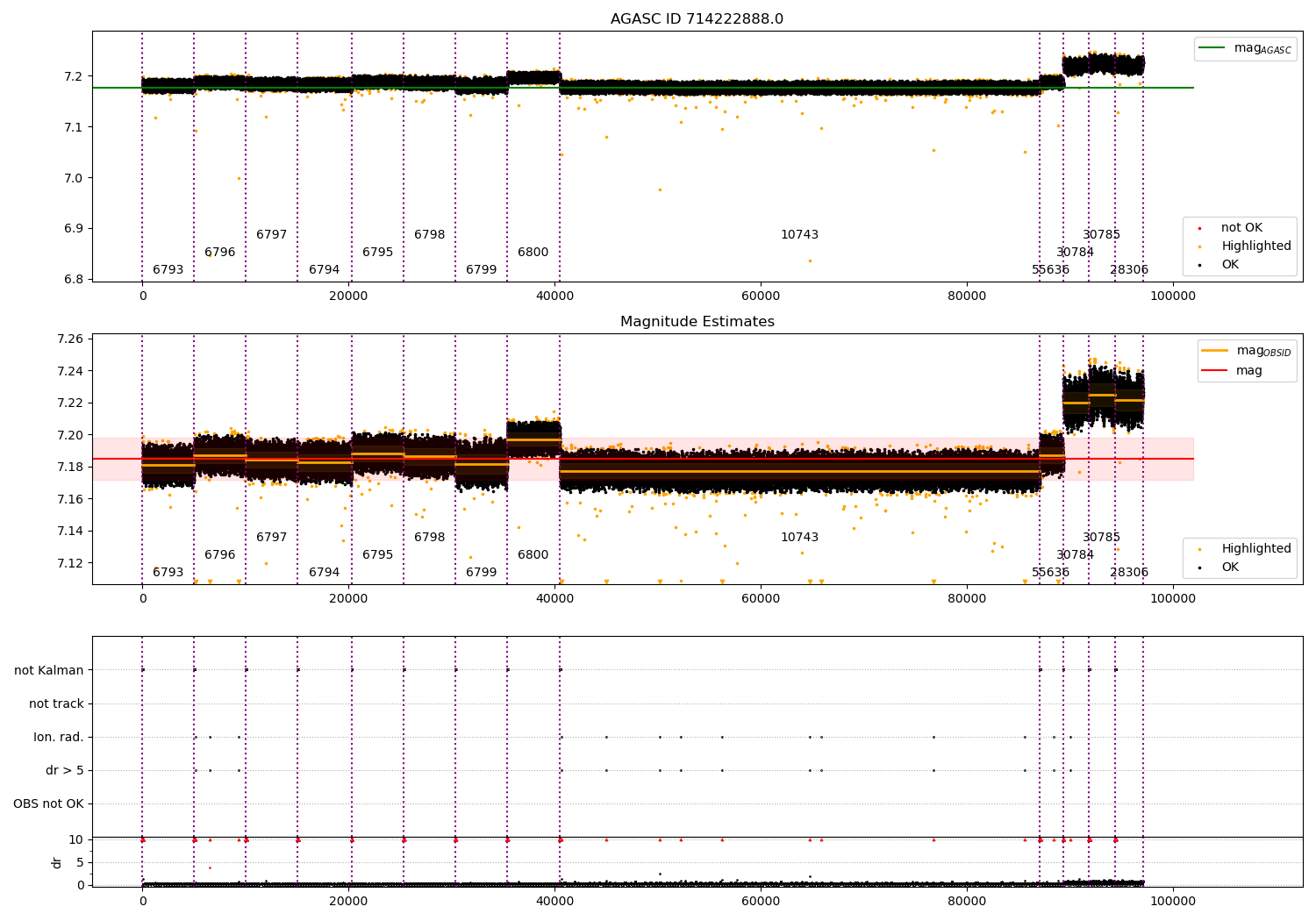This screenshot has width=1316, height=921.
Task: Click obsid label 6795 in the top plot
Action: [x=378, y=253]
